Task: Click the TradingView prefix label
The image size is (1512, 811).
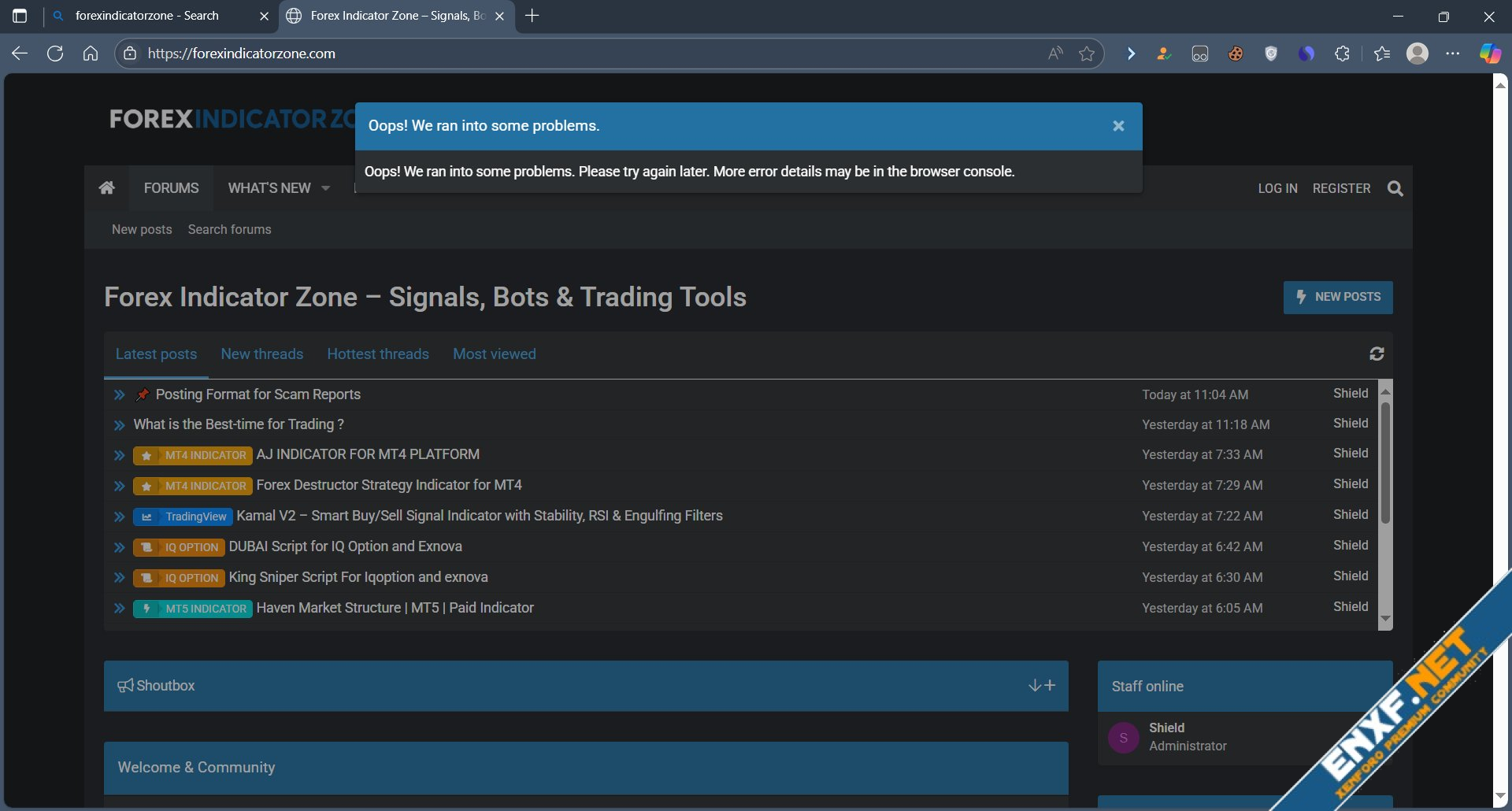Action: [x=183, y=517]
